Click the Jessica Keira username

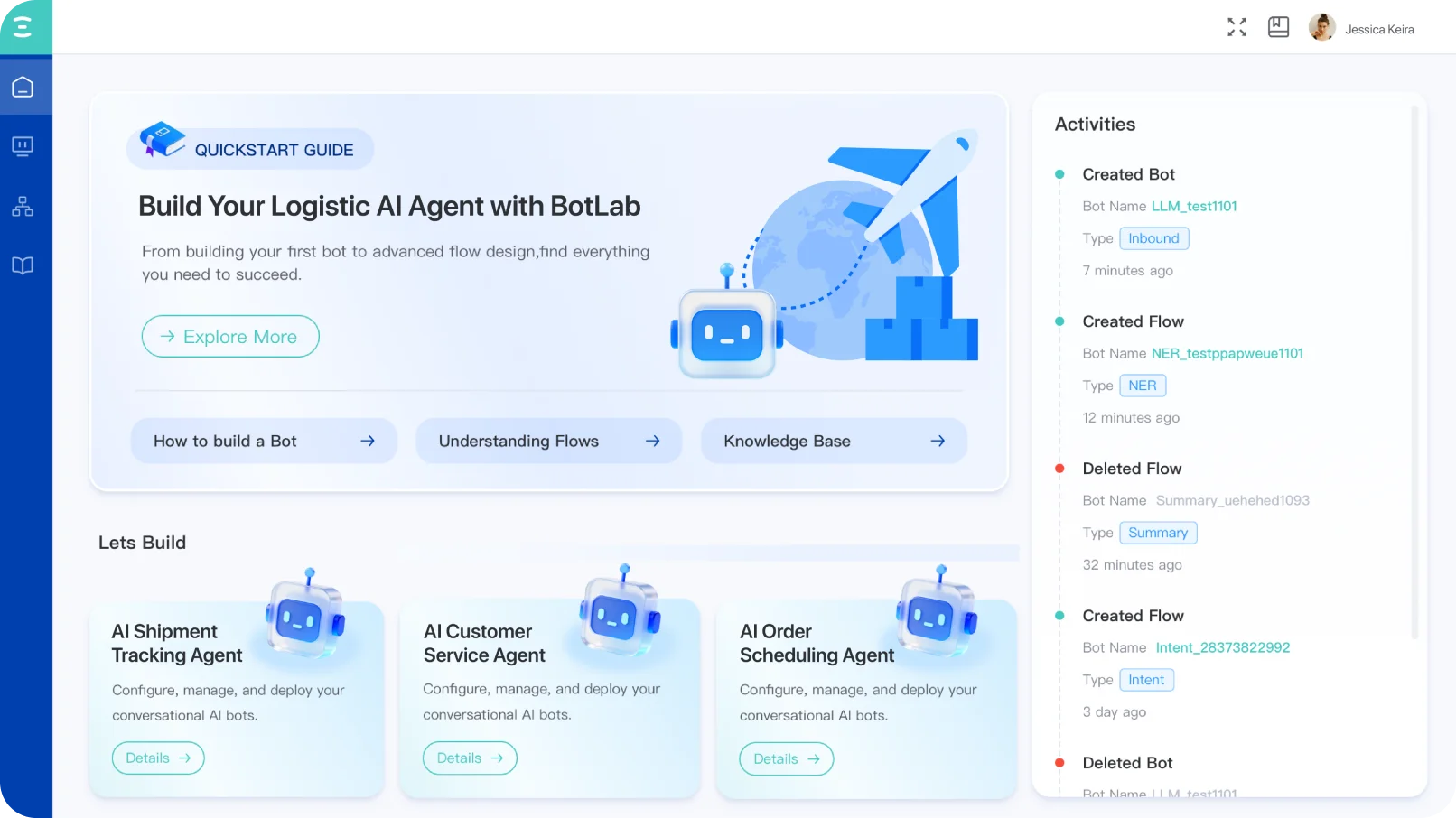point(1379,30)
